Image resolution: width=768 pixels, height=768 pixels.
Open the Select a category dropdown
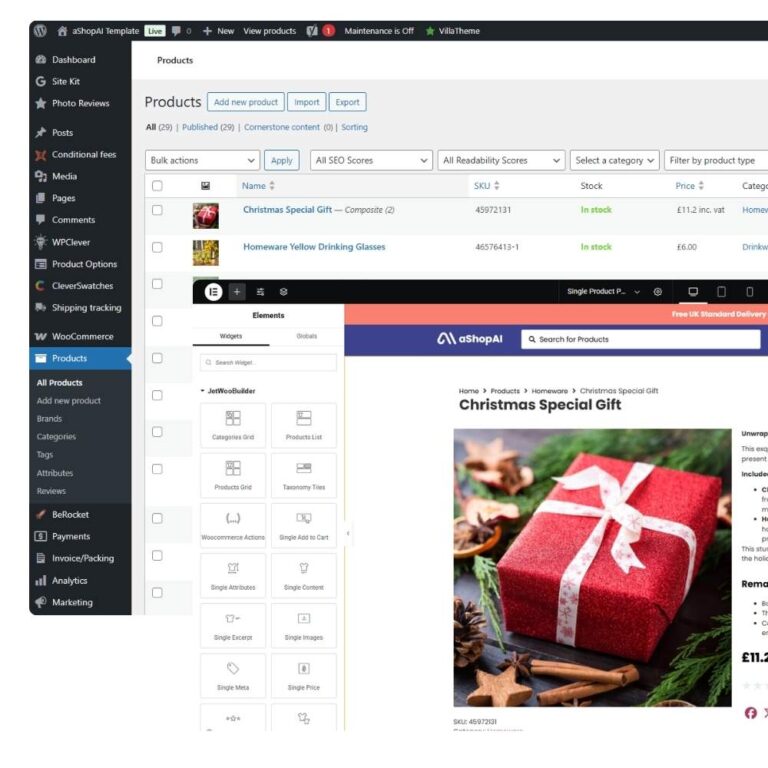(x=615, y=161)
